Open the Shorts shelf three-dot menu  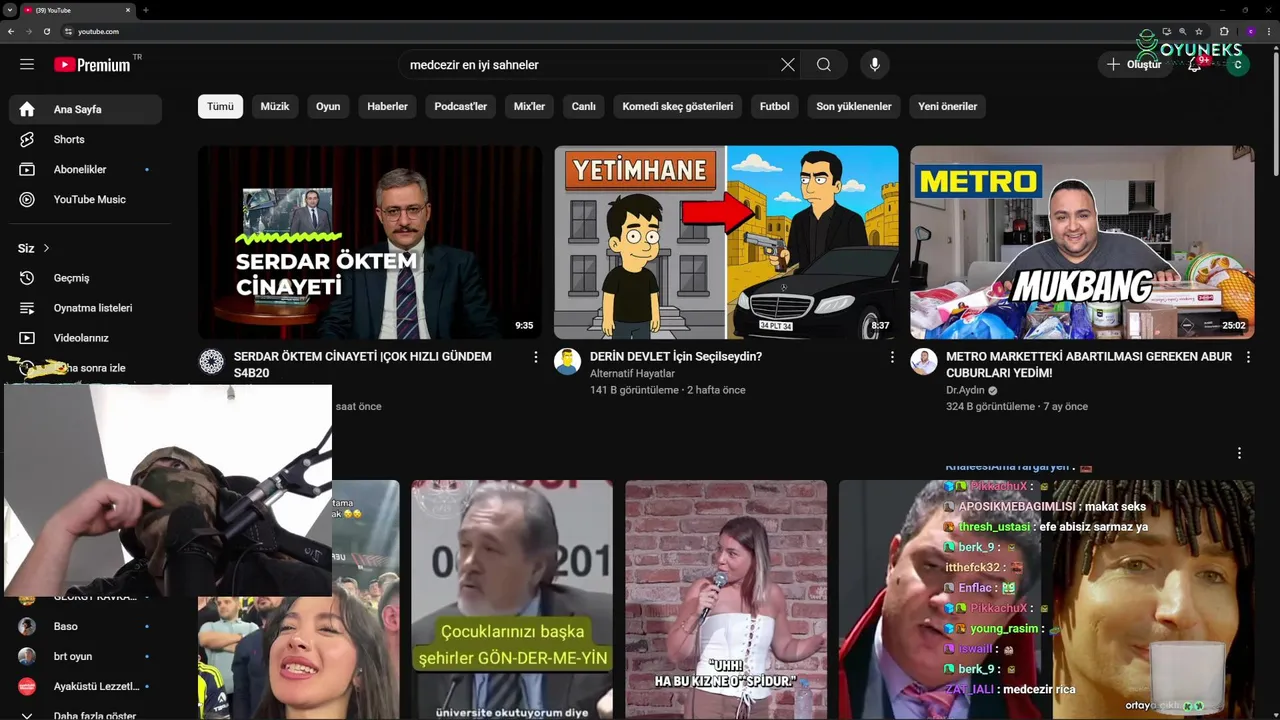coord(1240,453)
